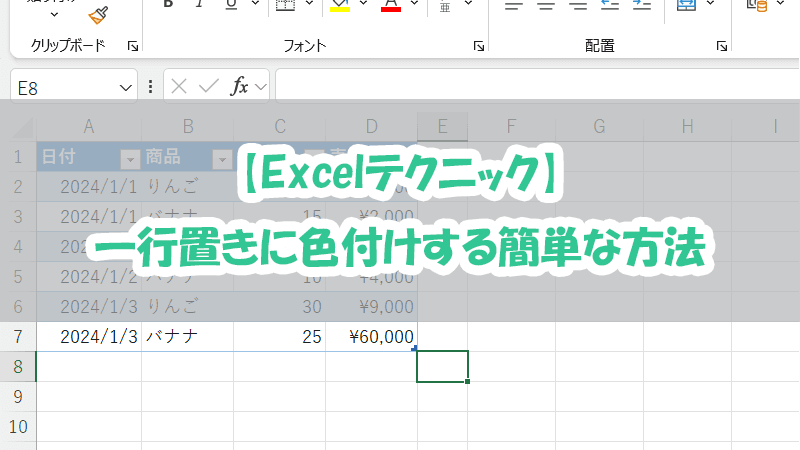800x450 pixels.
Task: Open the 商品 column filter dropdown
Action: pyautogui.click(x=221, y=158)
